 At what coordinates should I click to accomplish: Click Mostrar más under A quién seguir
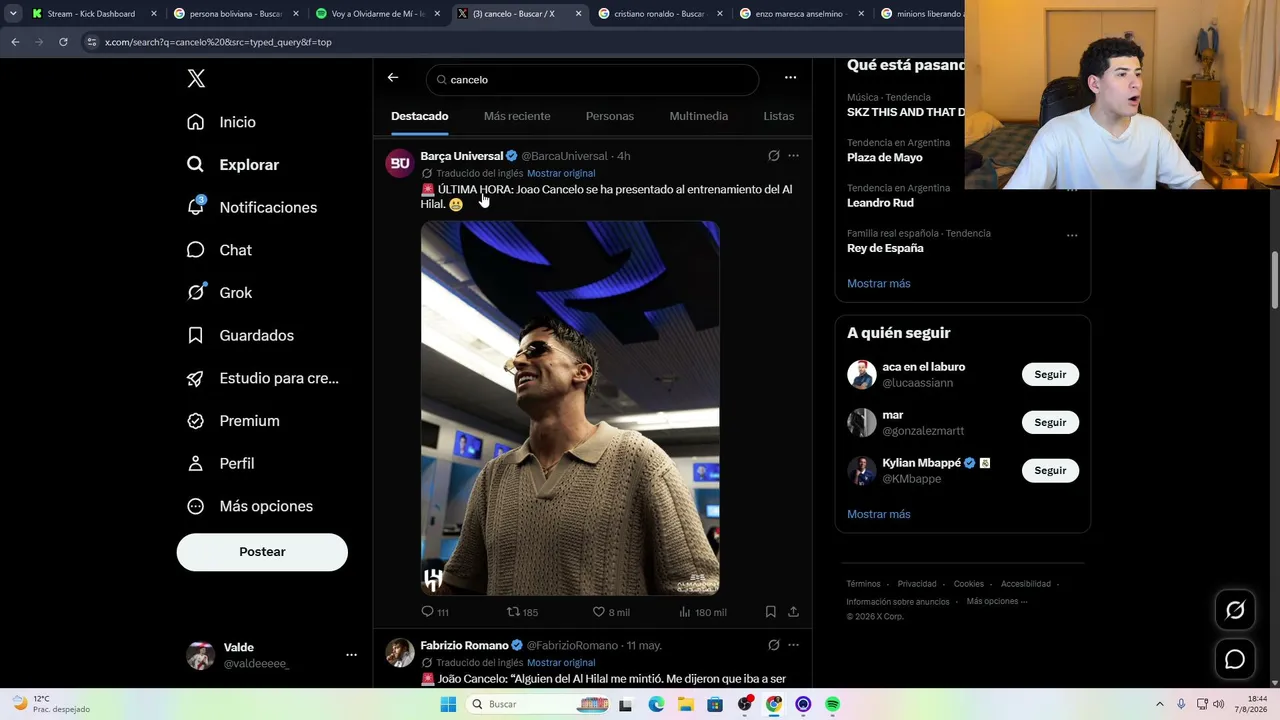point(879,514)
